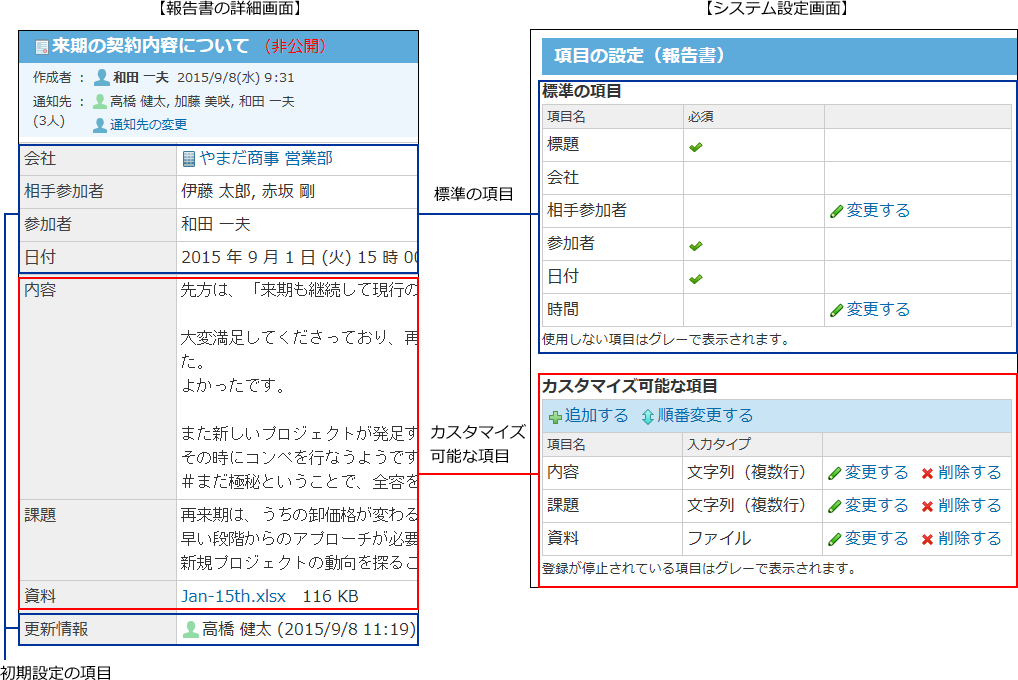Click the building icon beside やまだ商事 営業部
The height and width of the screenshot is (680, 1018).
tap(188, 158)
